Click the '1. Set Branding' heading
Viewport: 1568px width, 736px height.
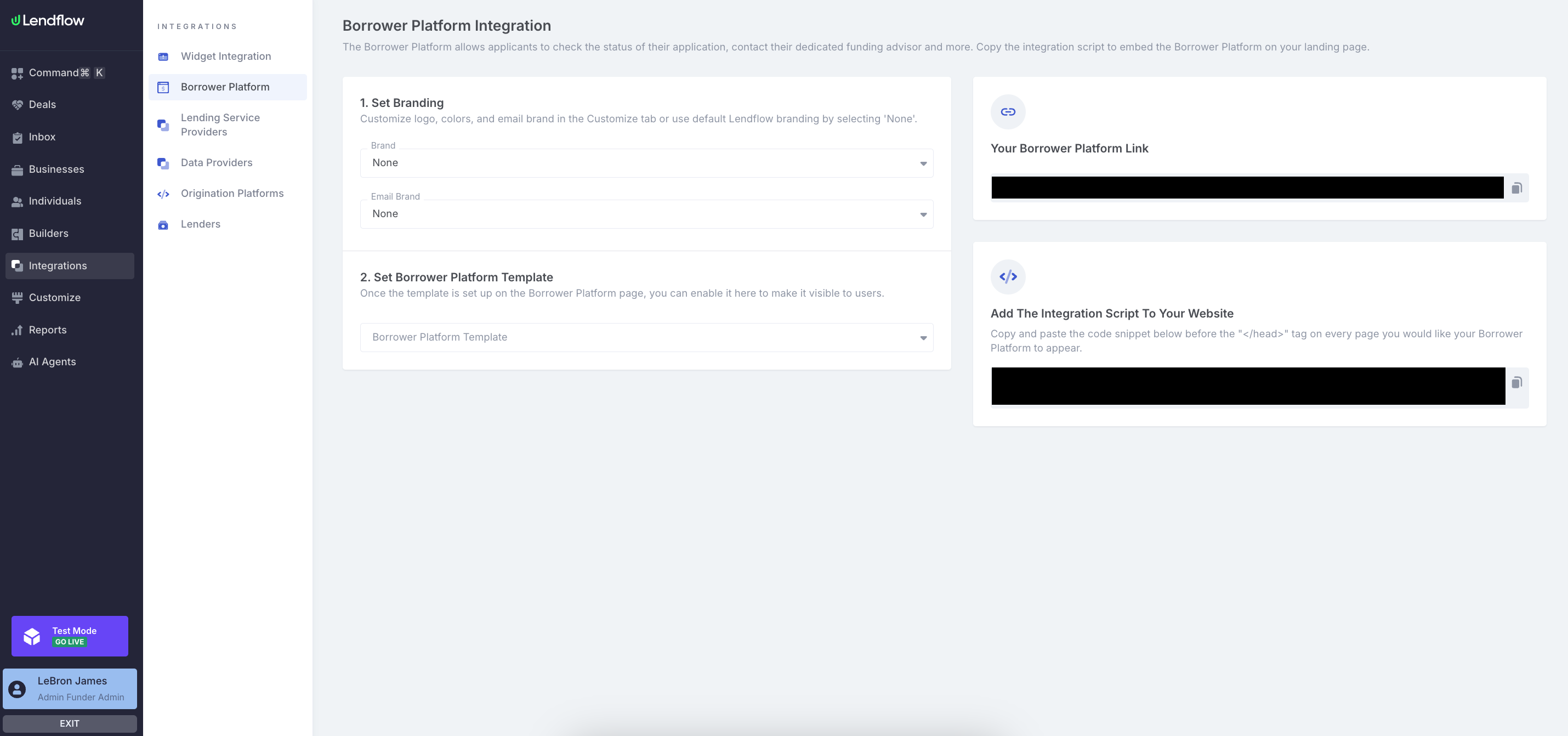402,103
